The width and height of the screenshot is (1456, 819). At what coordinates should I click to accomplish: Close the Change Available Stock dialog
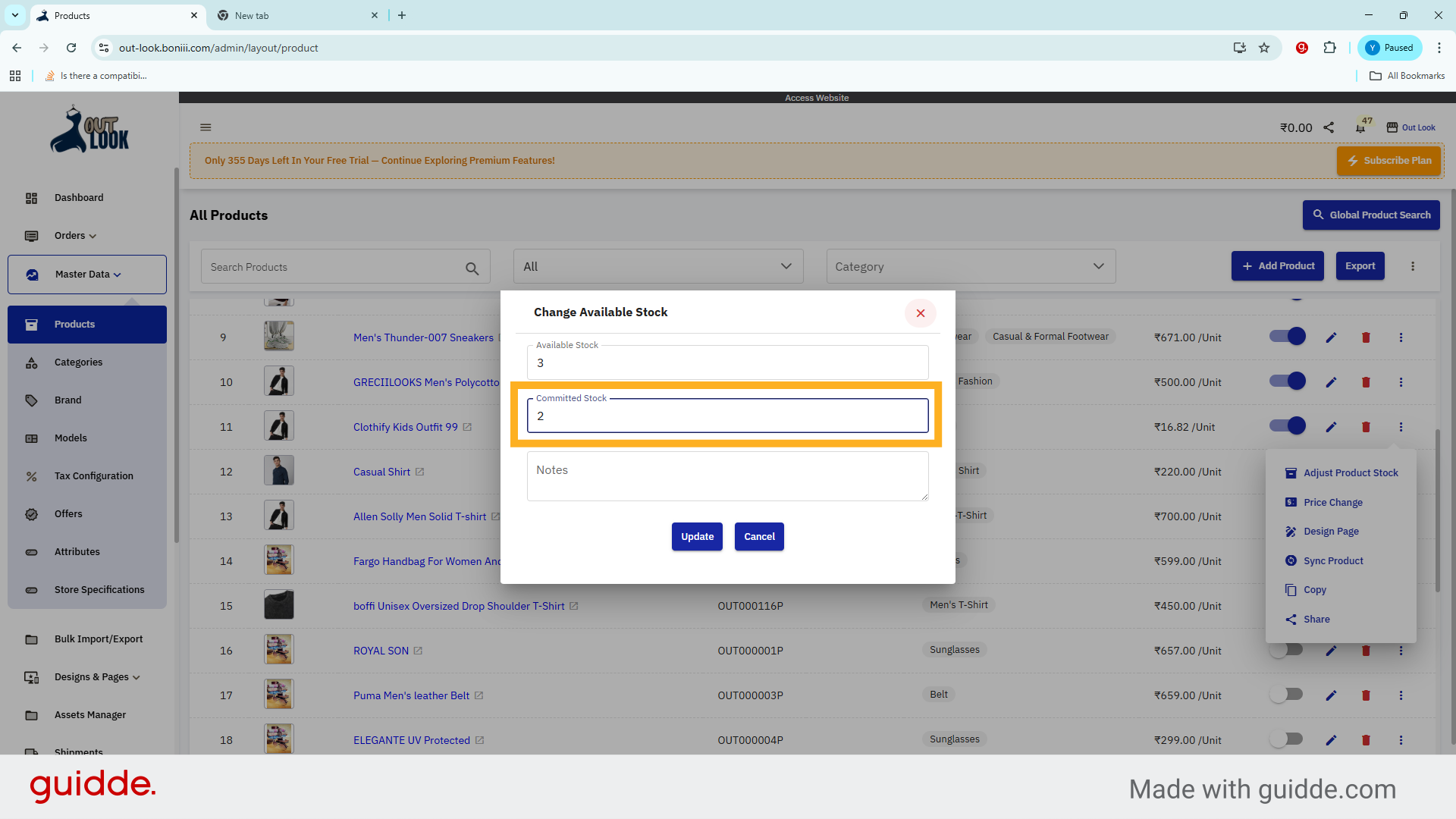coord(920,313)
